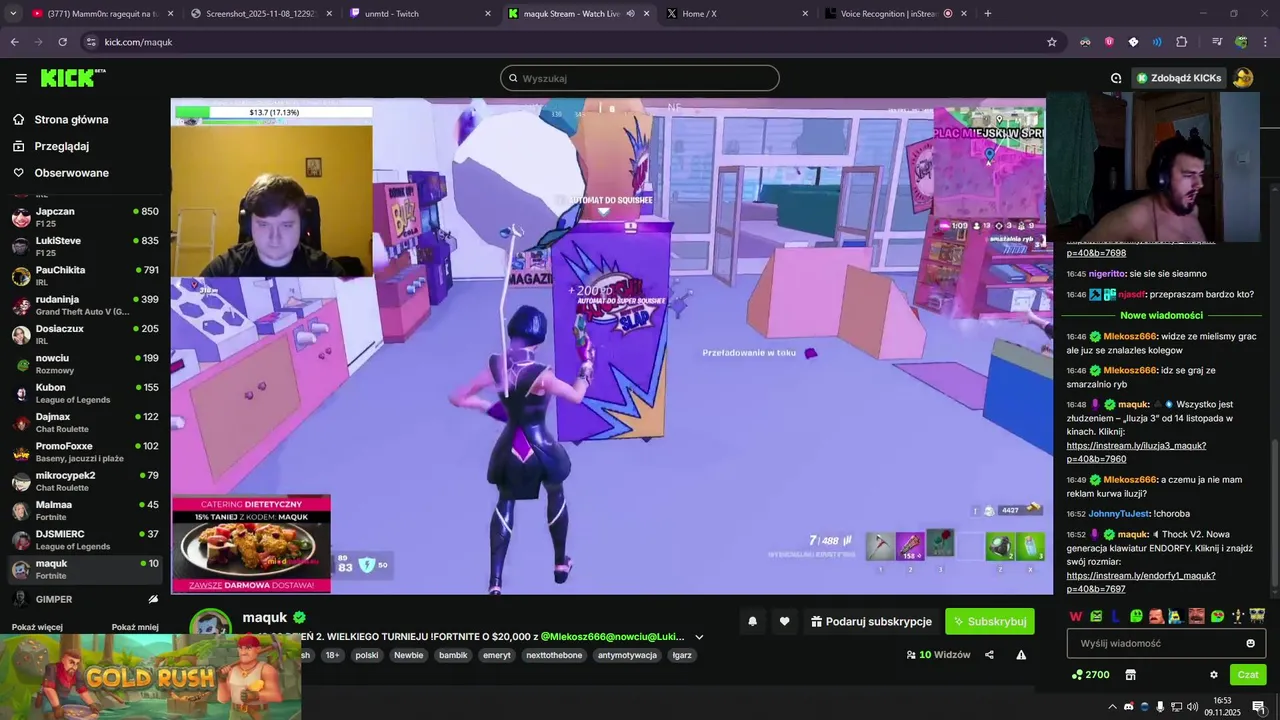
Task: Click the Wyszukaj search field
Action: (x=640, y=78)
